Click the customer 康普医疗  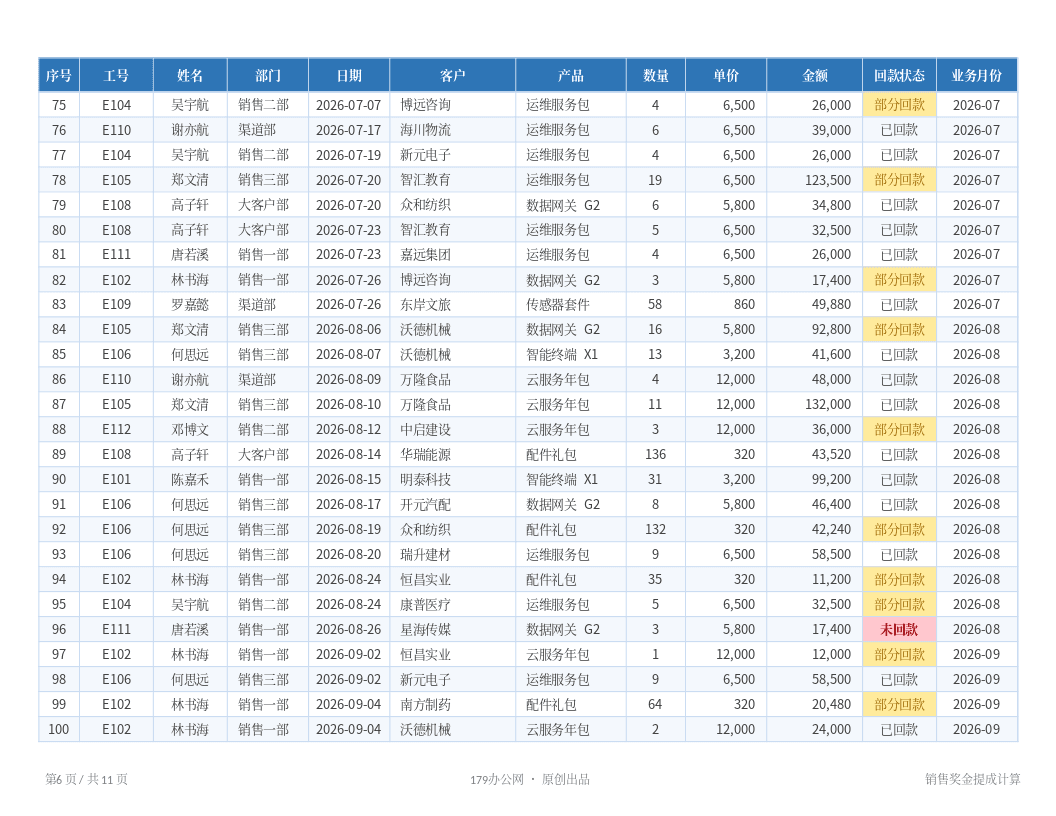426,605
